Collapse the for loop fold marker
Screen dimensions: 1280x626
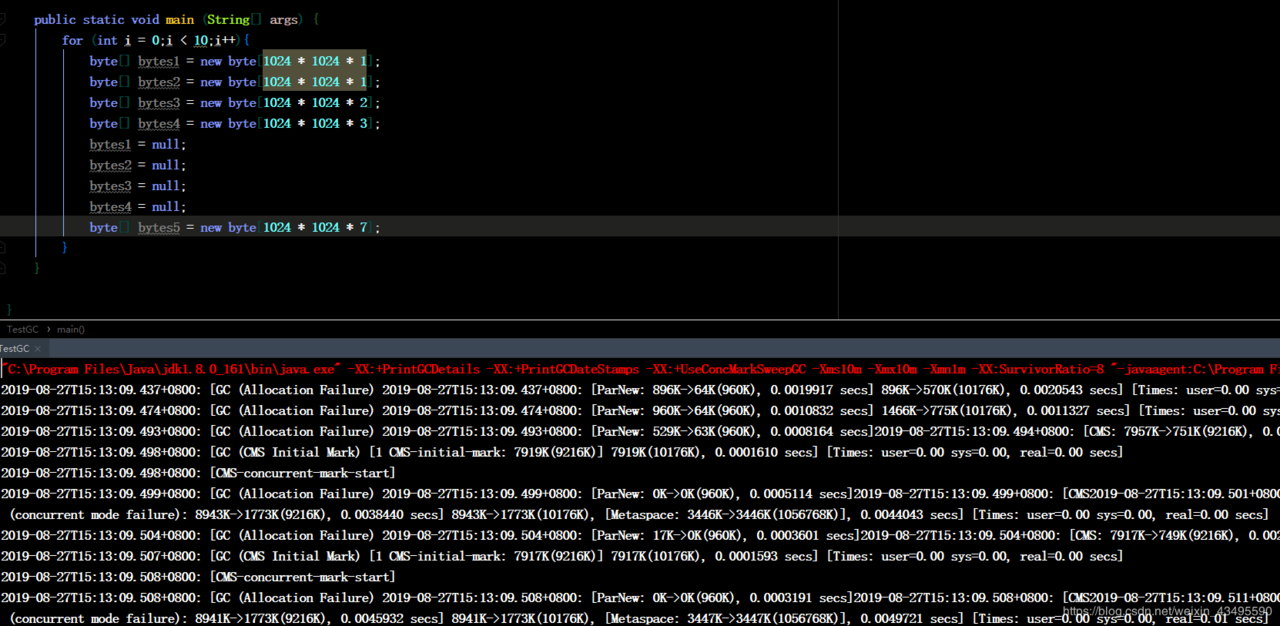point(2,40)
